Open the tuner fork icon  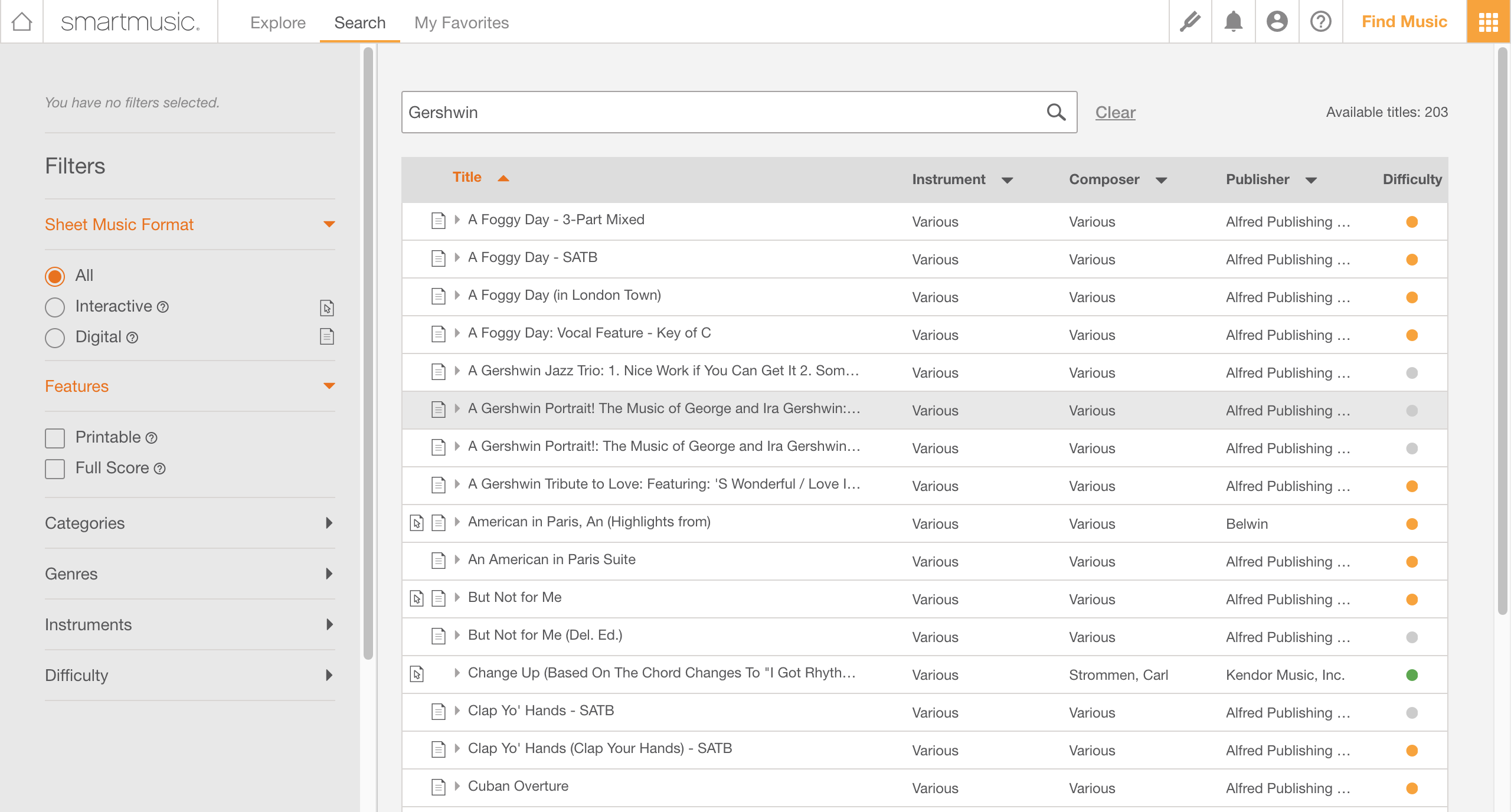[1190, 22]
